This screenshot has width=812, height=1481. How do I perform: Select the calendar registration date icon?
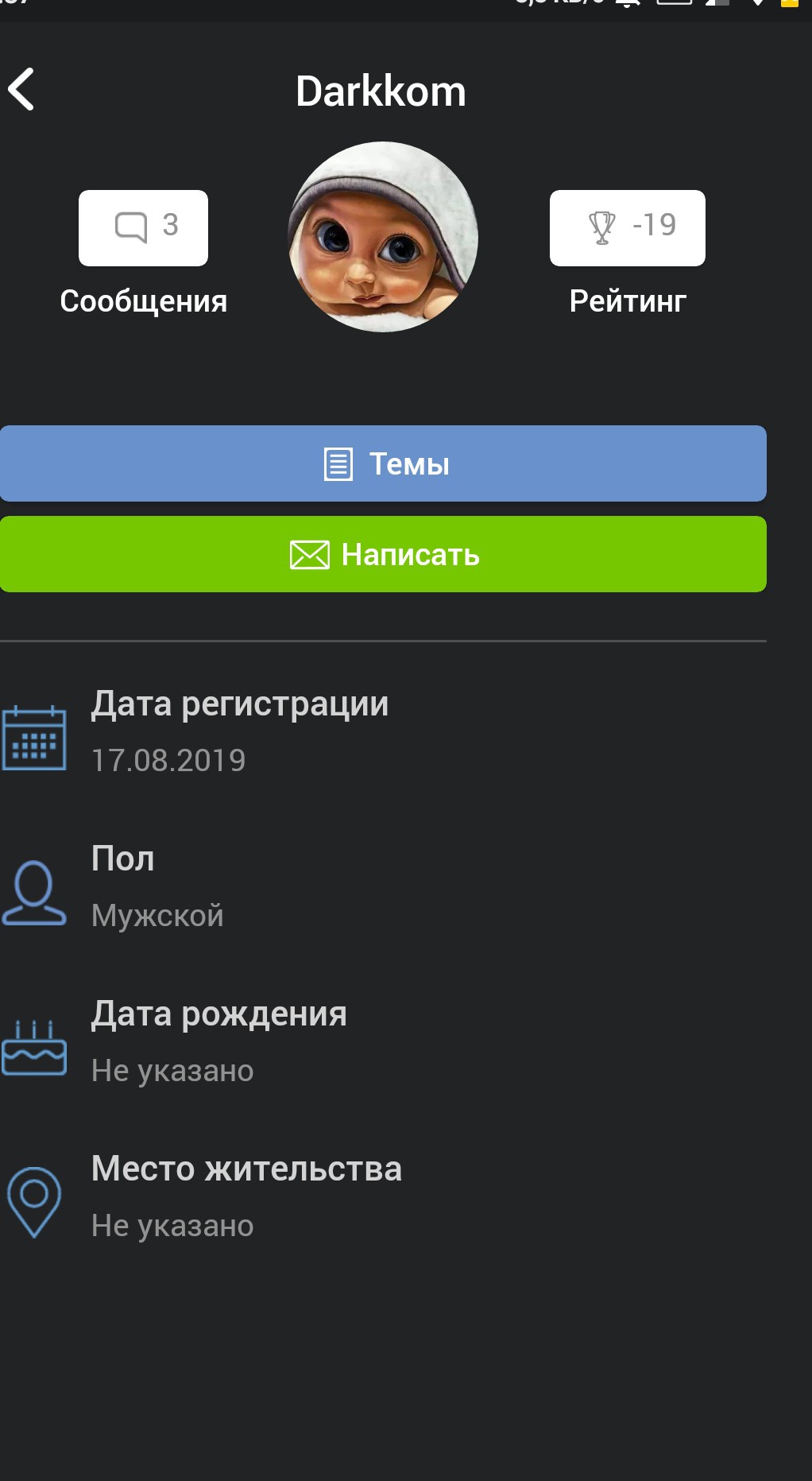(33, 738)
